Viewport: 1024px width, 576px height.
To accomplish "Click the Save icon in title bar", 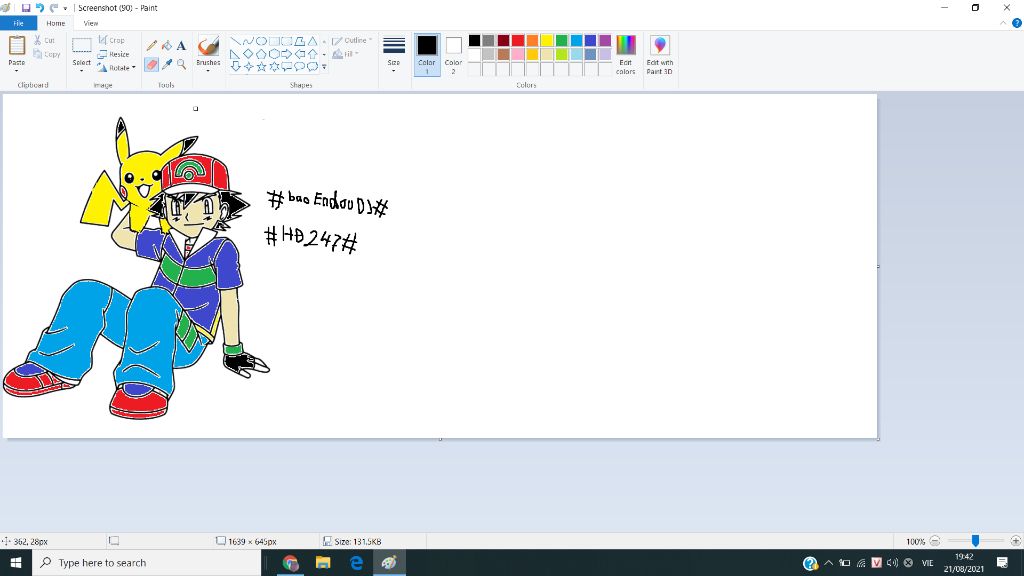I will tap(25, 8).
